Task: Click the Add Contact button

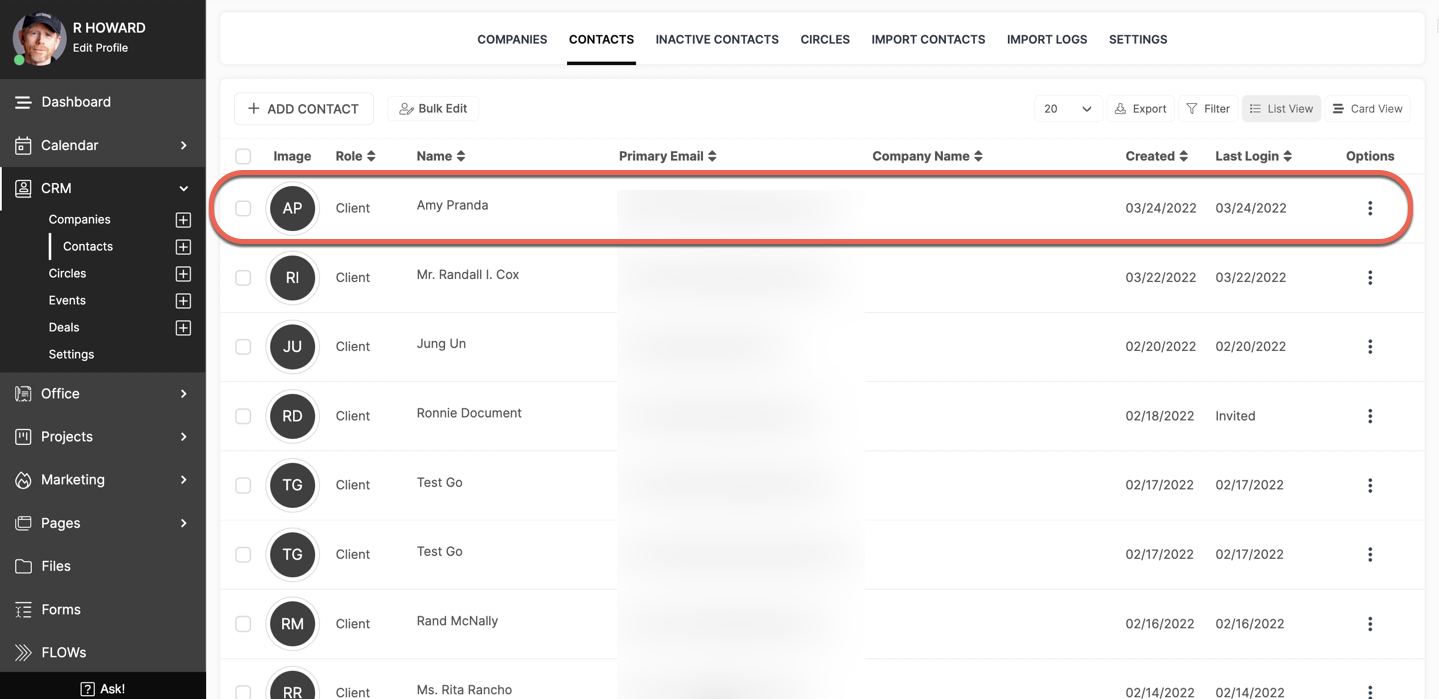Action: [304, 109]
